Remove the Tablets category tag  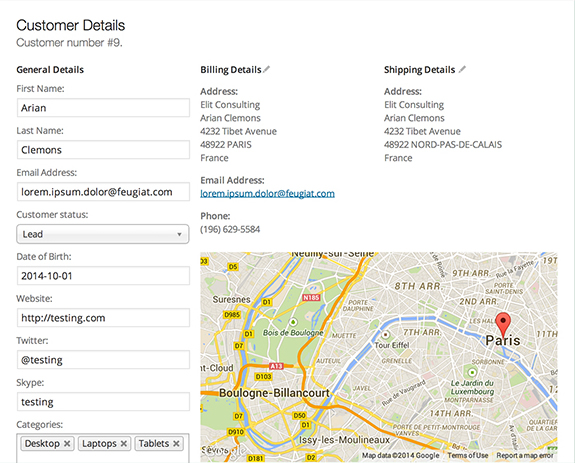coord(176,444)
